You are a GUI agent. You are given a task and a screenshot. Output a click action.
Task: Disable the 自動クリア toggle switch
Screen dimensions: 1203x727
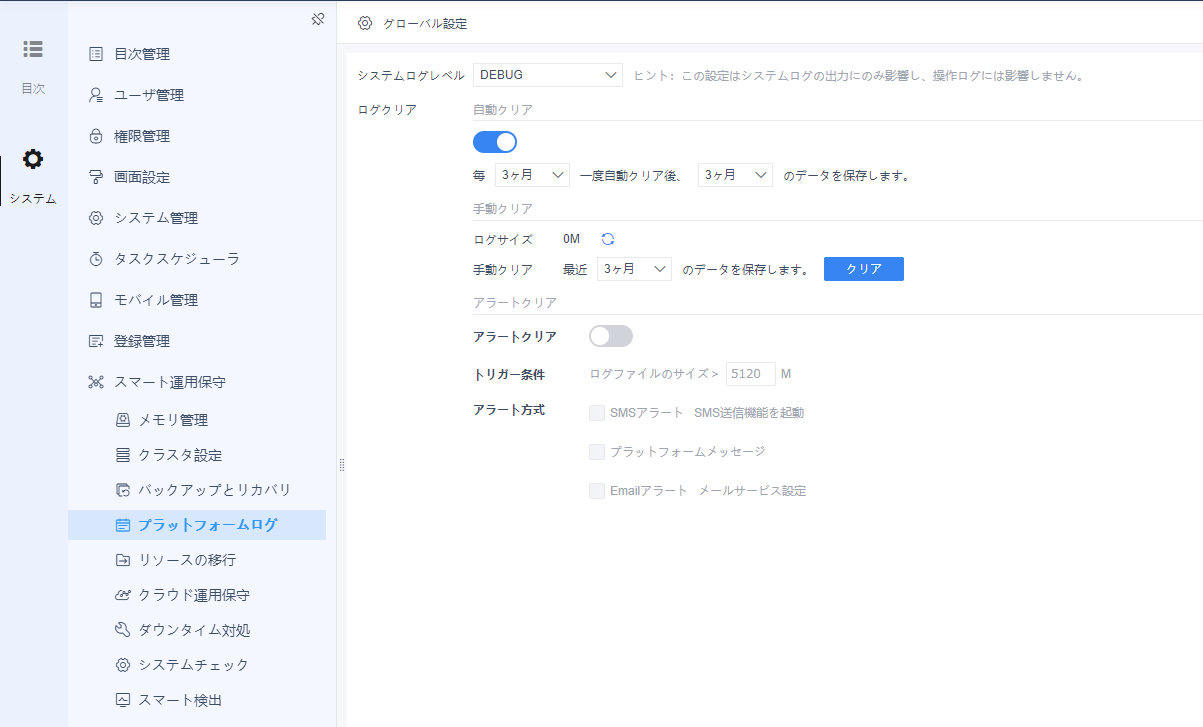tap(495, 142)
